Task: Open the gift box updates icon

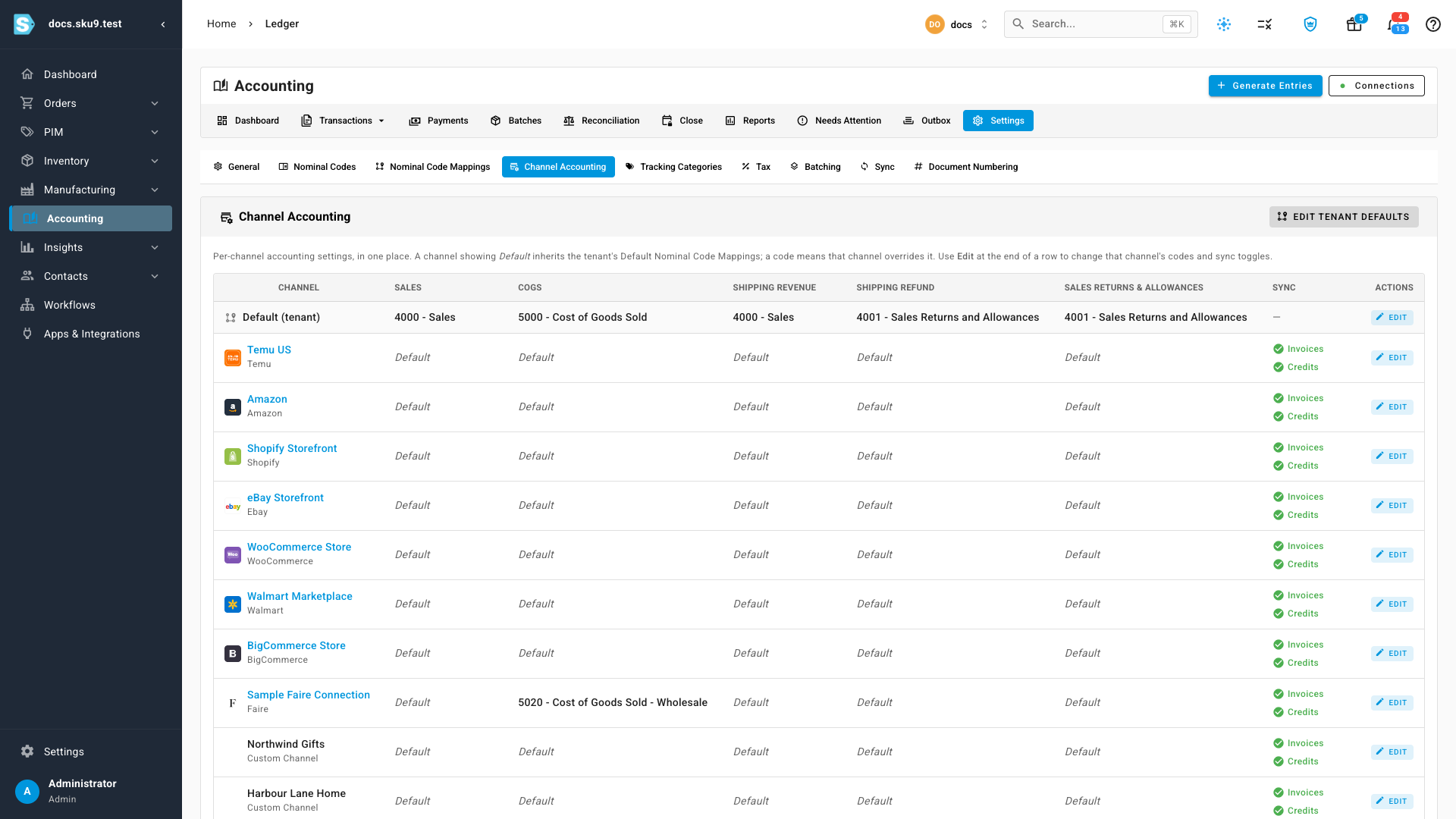Action: [1354, 24]
